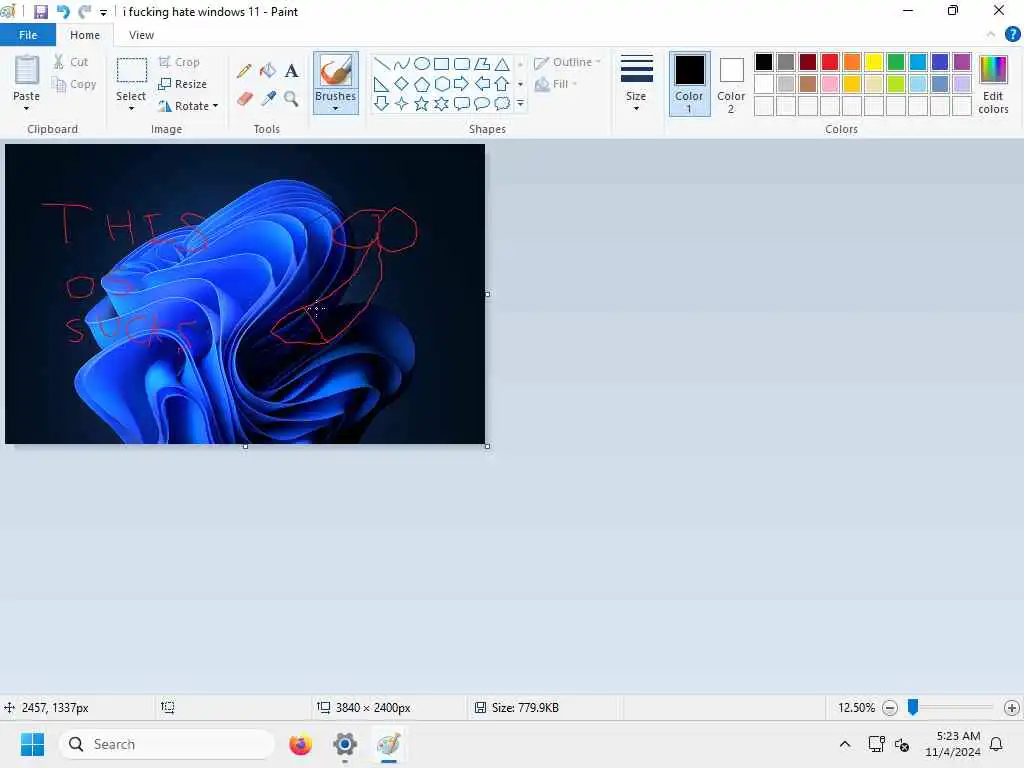Image resolution: width=1024 pixels, height=768 pixels.
Task: Switch to the Home tab
Action: pyautogui.click(x=85, y=35)
